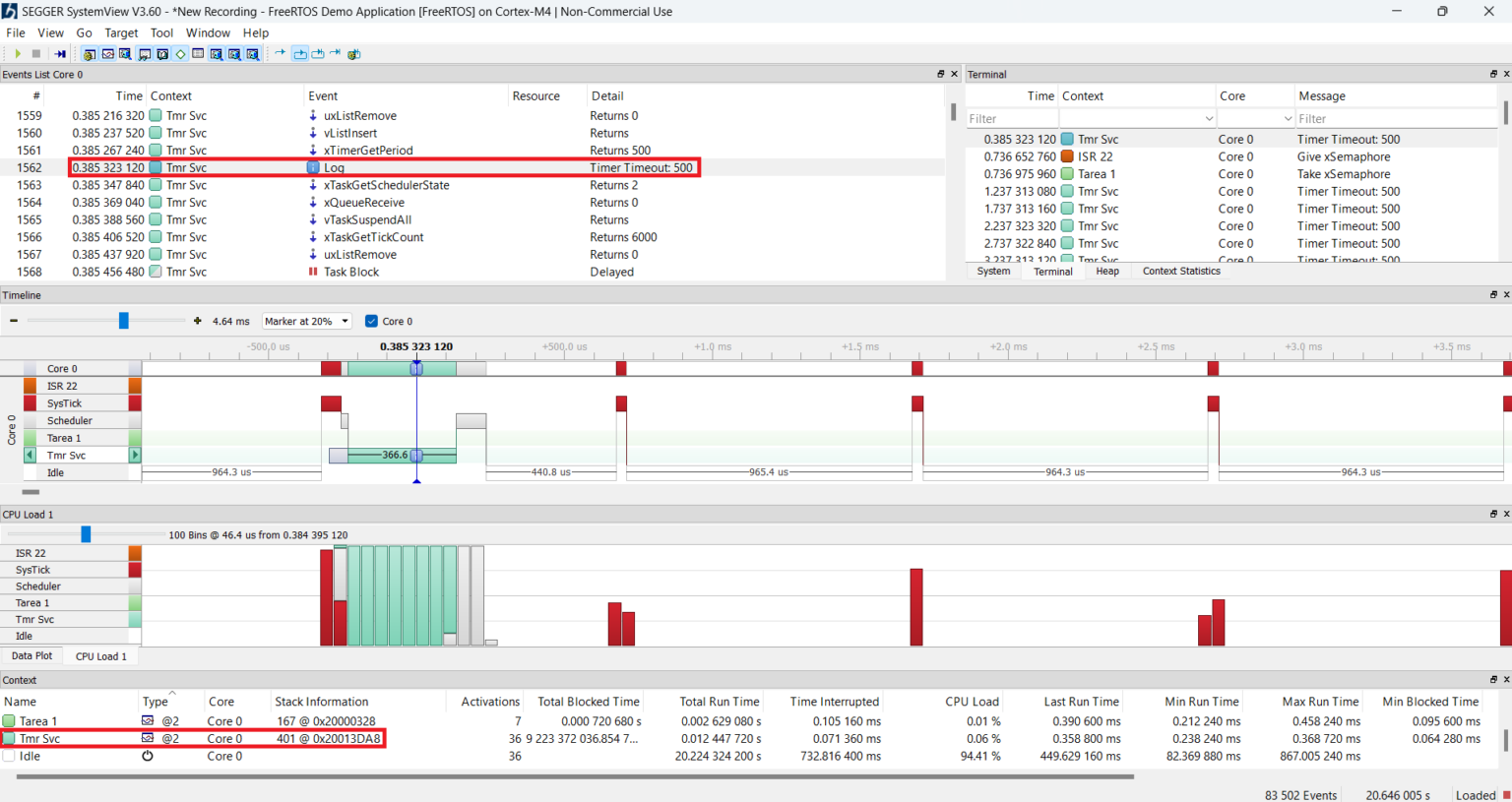Image resolution: width=1512 pixels, height=802 pixels.
Task: Undock the Timeline panel
Action: [x=1493, y=294]
